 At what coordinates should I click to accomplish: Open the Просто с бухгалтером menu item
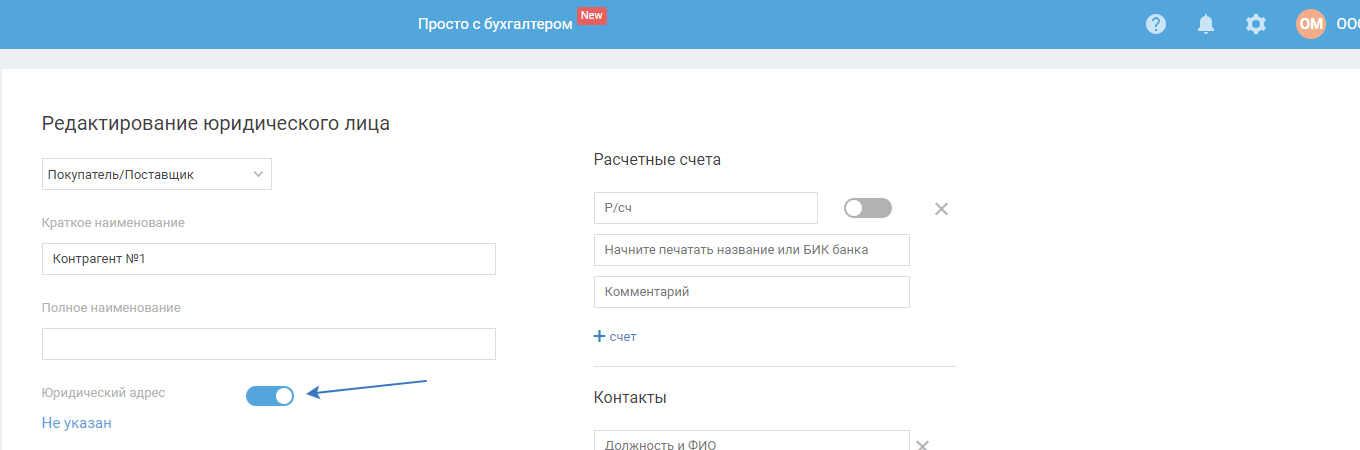pos(495,24)
